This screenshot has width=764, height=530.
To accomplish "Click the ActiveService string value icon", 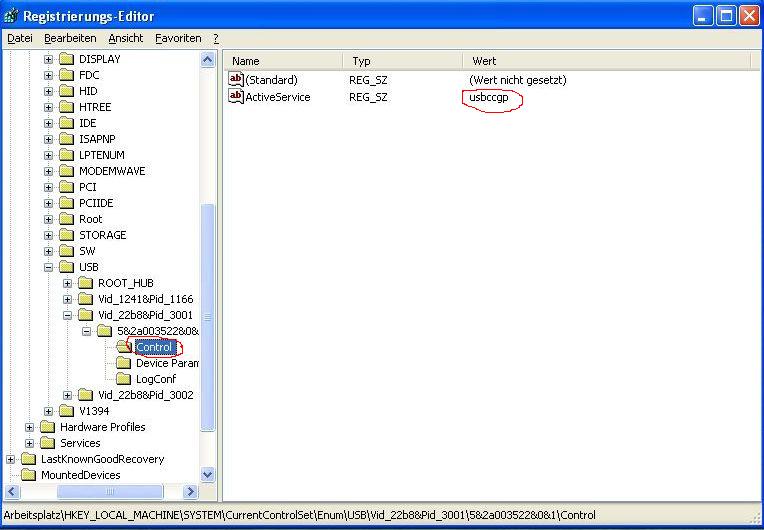I will click(236, 97).
